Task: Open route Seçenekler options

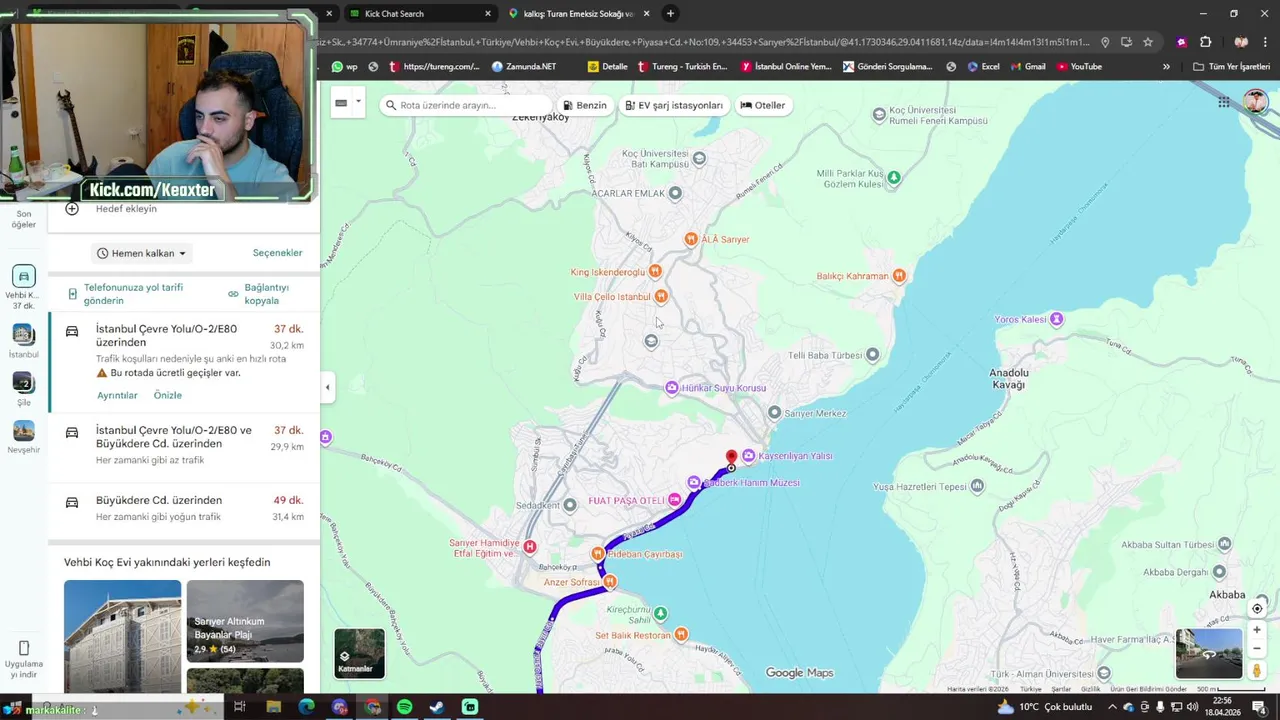Action: click(x=277, y=253)
